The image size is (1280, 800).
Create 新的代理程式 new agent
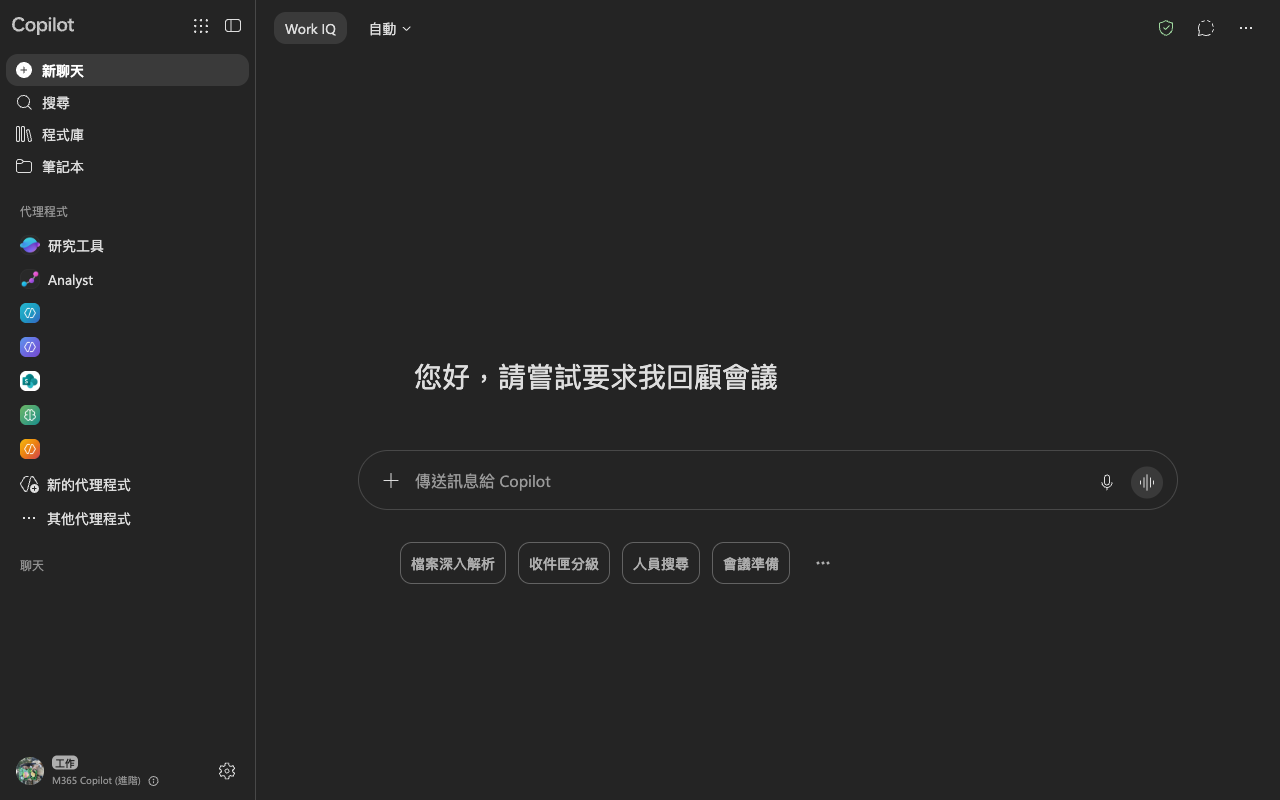point(127,484)
